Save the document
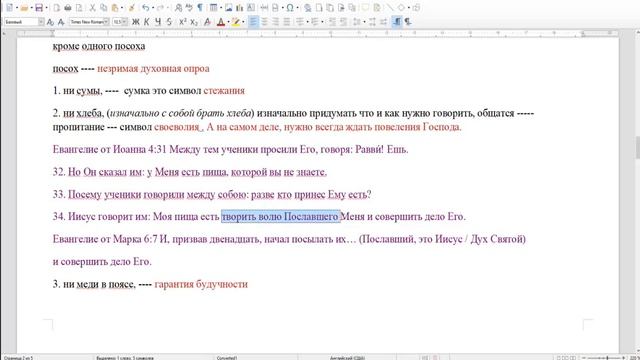Viewport: 640px width, 360px height. coord(39,8)
